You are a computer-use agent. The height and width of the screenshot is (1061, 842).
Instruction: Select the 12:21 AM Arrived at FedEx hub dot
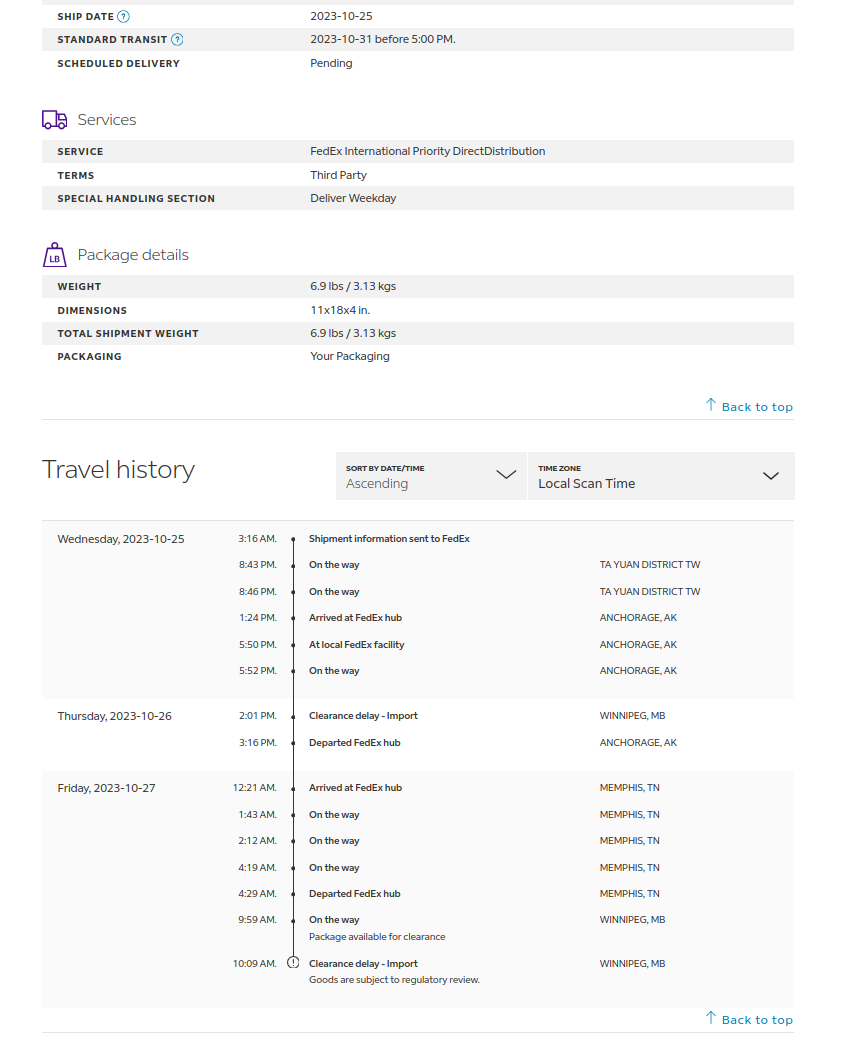(293, 788)
